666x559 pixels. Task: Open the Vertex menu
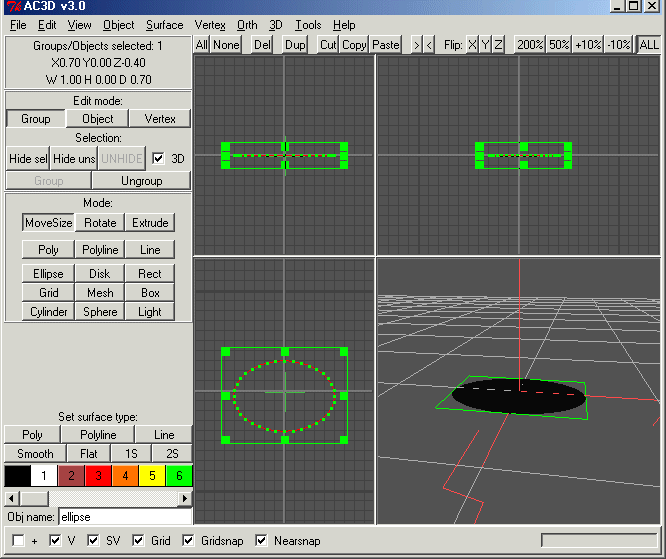210,25
